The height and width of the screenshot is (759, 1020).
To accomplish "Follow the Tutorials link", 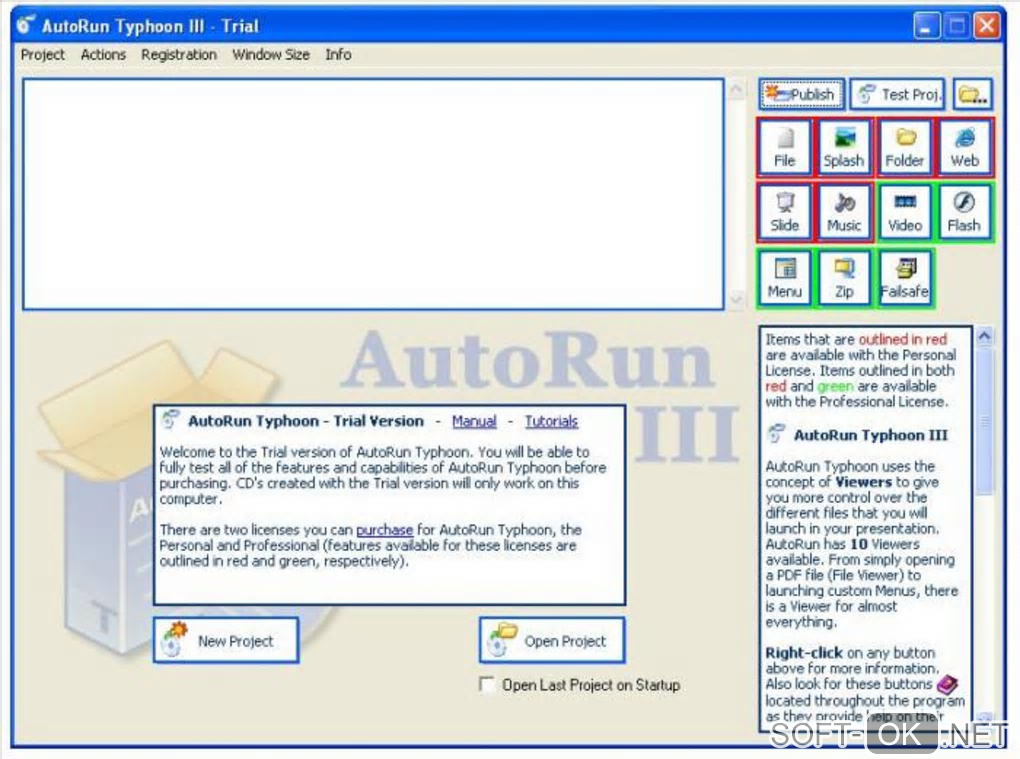I will pyautogui.click(x=551, y=421).
